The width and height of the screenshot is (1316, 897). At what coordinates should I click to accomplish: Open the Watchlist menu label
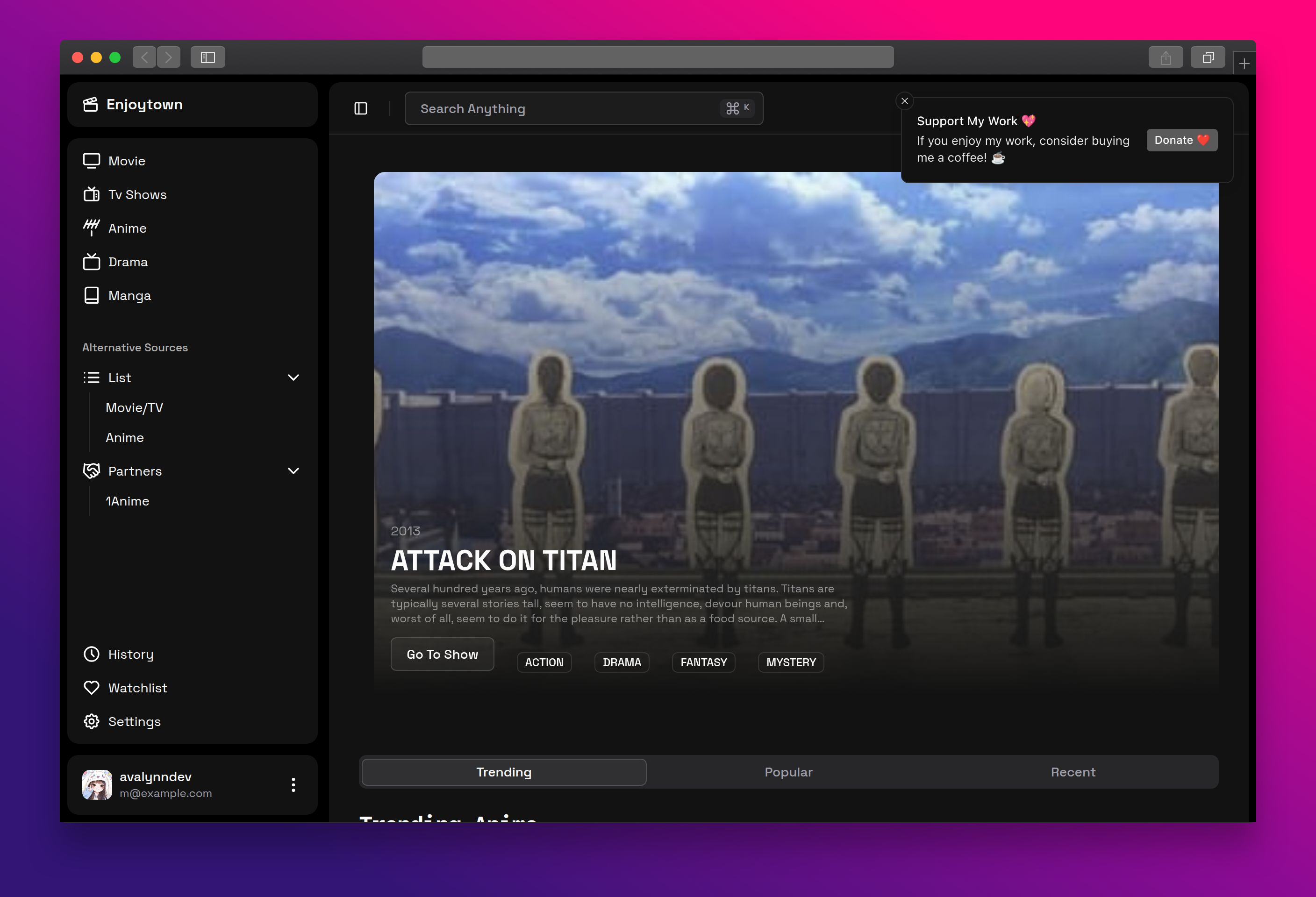click(x=137, y=688)
